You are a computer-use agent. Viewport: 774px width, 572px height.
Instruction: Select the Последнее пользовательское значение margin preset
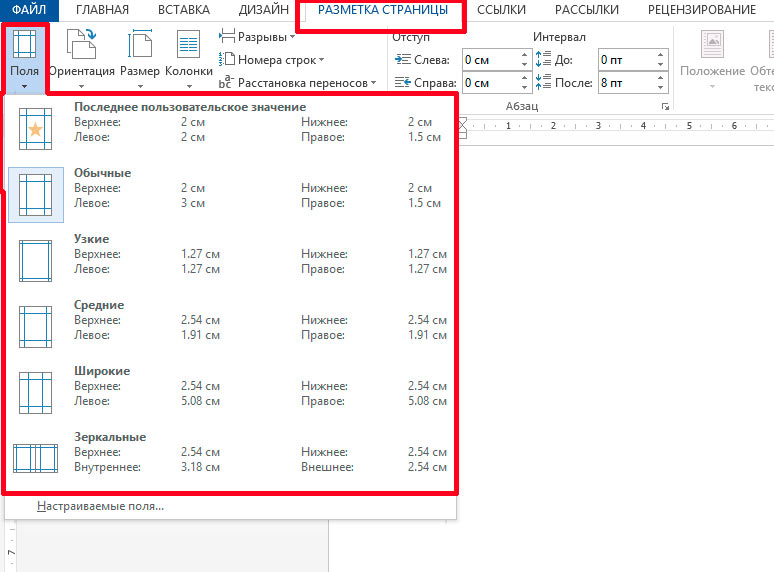click(x=232, y=127)
